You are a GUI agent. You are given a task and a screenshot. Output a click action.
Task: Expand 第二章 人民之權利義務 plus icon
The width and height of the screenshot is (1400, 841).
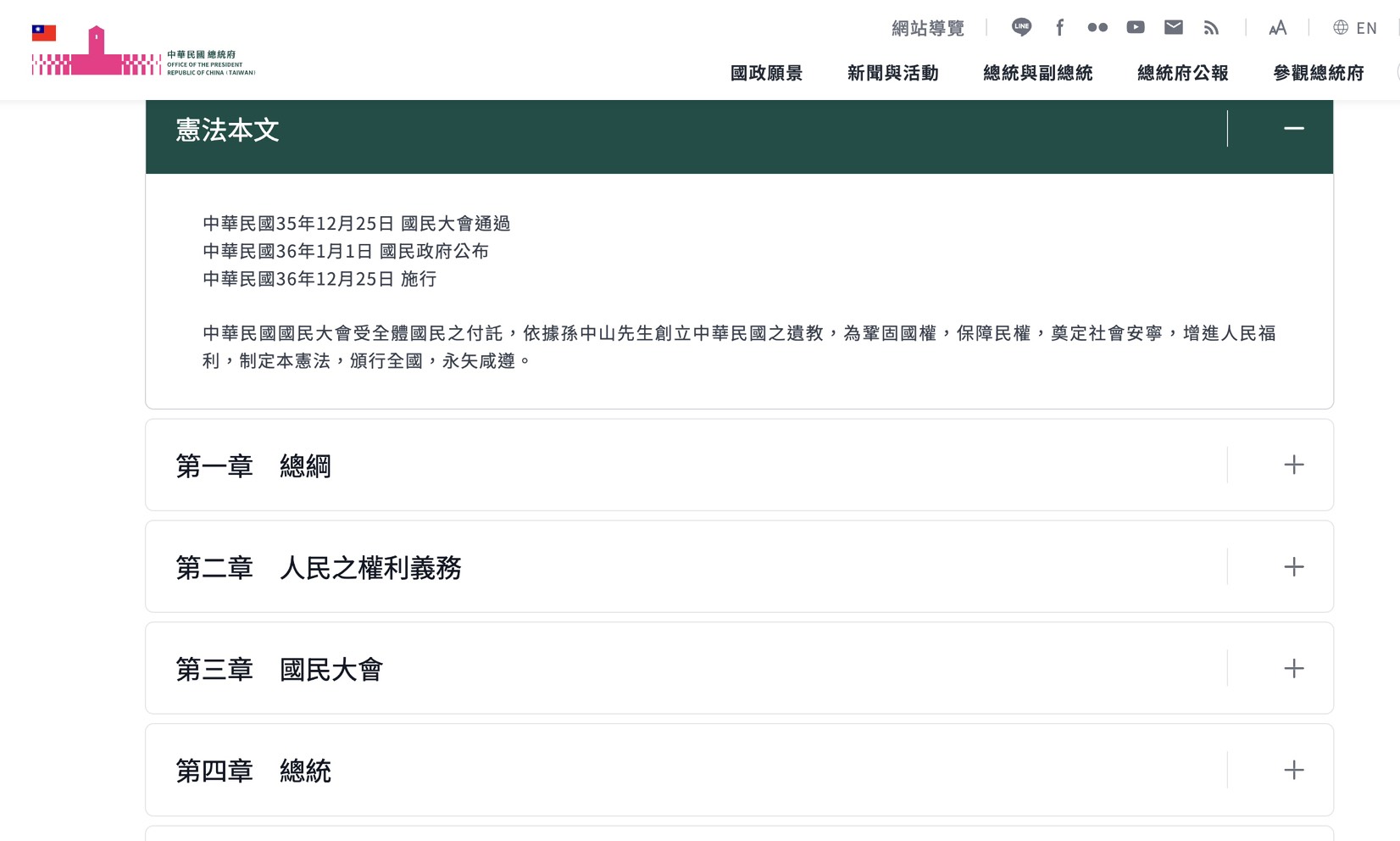(x=1293, y=566)
